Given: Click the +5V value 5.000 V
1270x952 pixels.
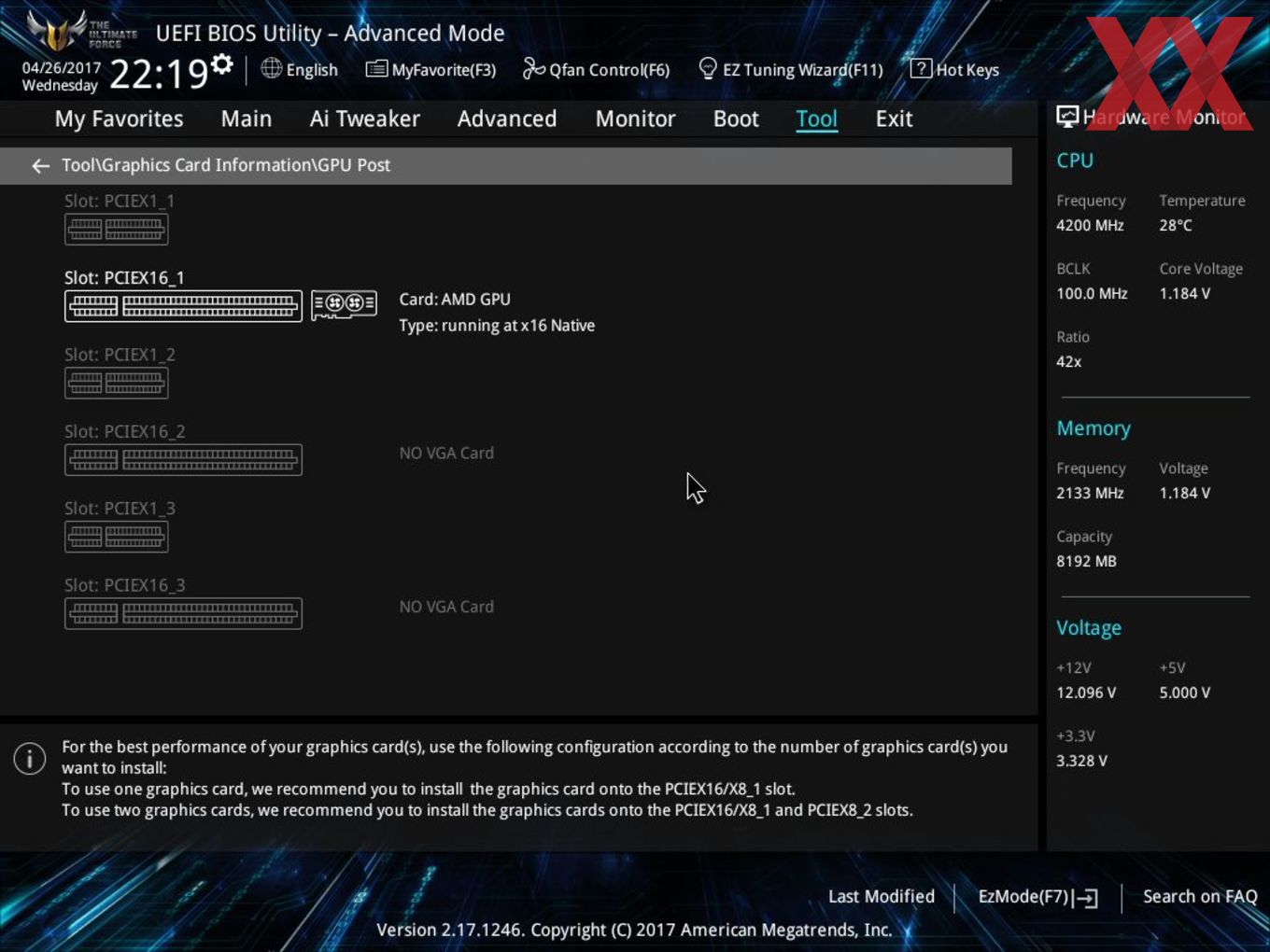Looking at the screenshot, I should tap(1185, 693).
